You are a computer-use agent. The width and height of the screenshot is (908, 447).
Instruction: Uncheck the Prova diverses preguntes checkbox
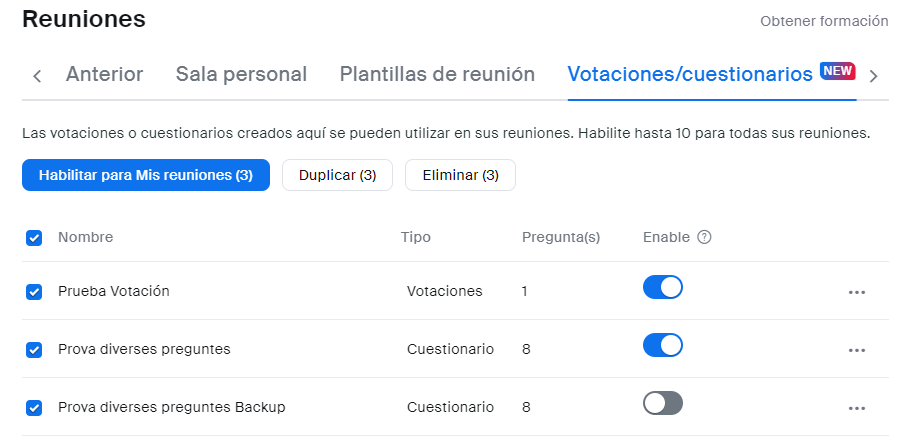click(x=34, y=350)
